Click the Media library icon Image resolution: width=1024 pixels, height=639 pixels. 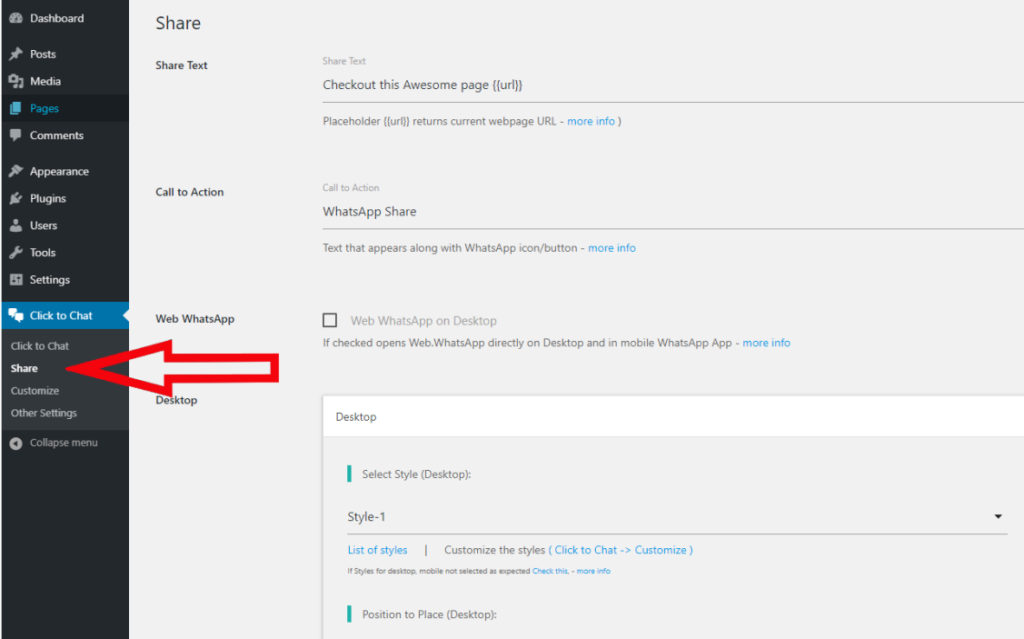pyautogui.click(x=16, y=81)
